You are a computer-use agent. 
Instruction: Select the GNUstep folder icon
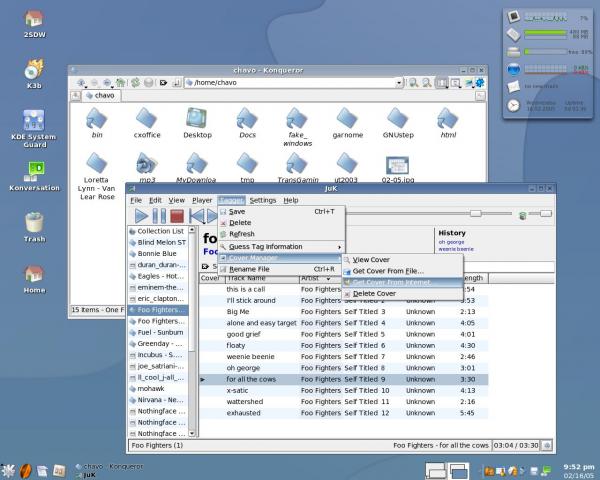coord(398,122)
